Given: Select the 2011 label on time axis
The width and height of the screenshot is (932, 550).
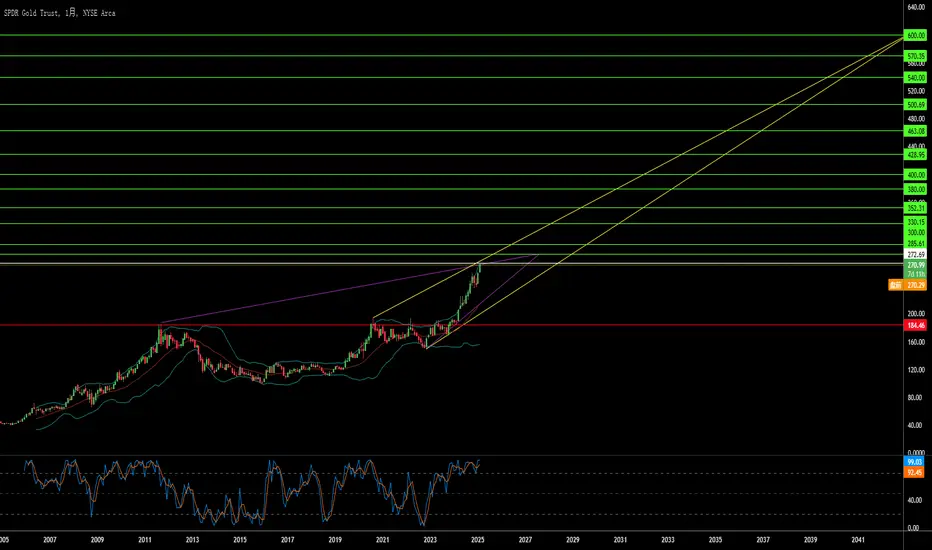Looking at the screenshot, I should point(144,540).
